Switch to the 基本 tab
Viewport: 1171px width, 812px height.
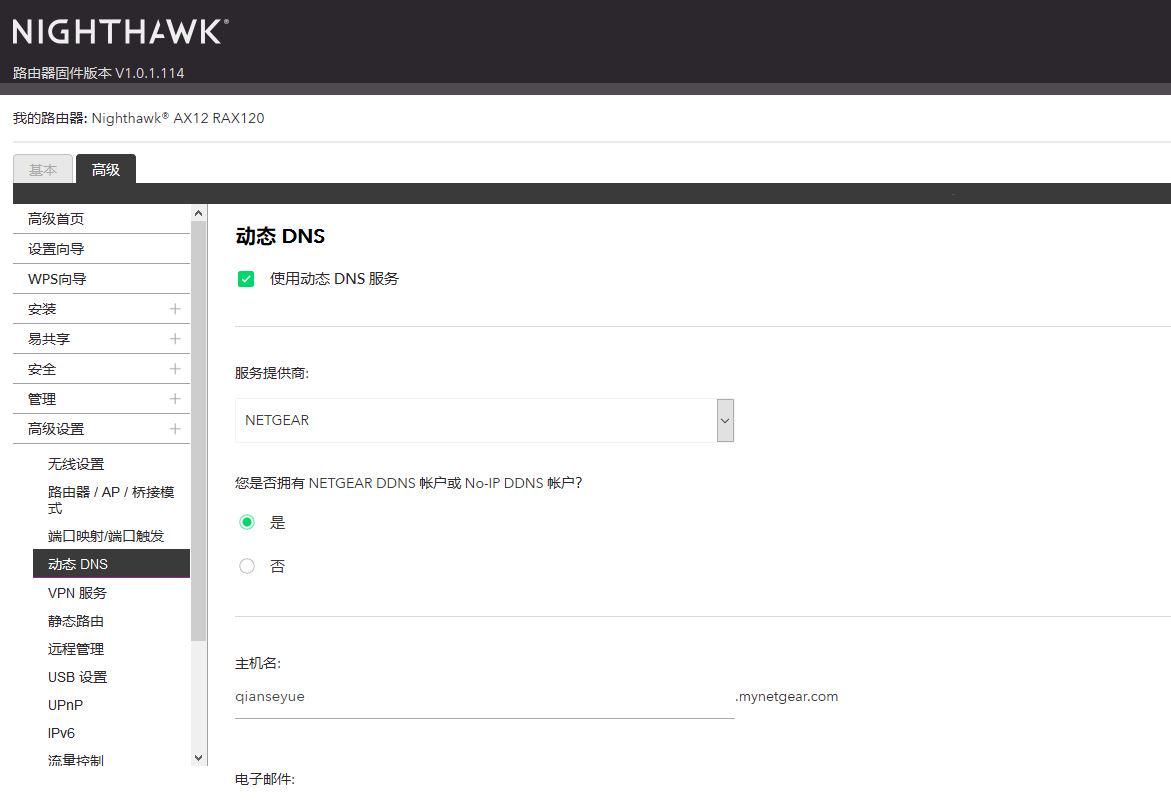tap(43, 170)
